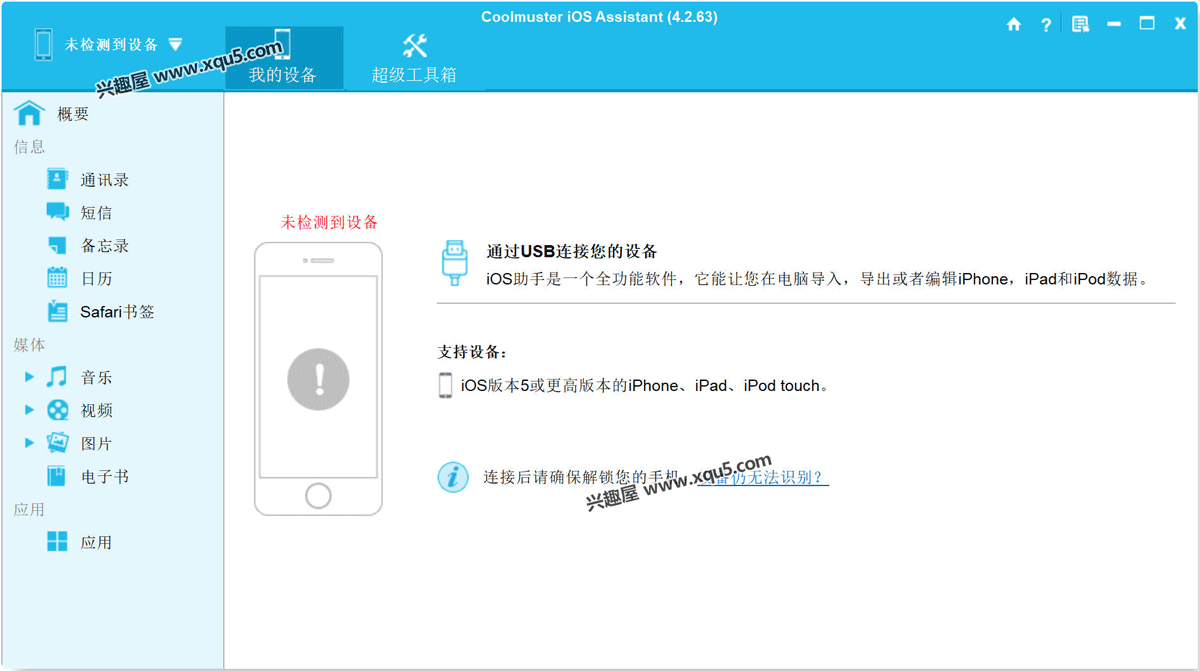The image size is (1200, 671).
Task: Click the USB connector icon
Action: tap(455, 263)
